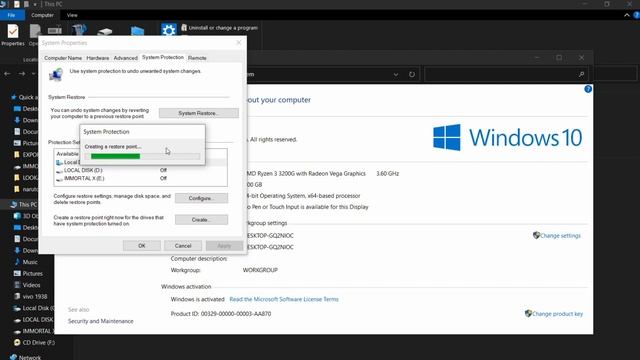Open CD Drive (F:) in sidebar

click(34, 342)
